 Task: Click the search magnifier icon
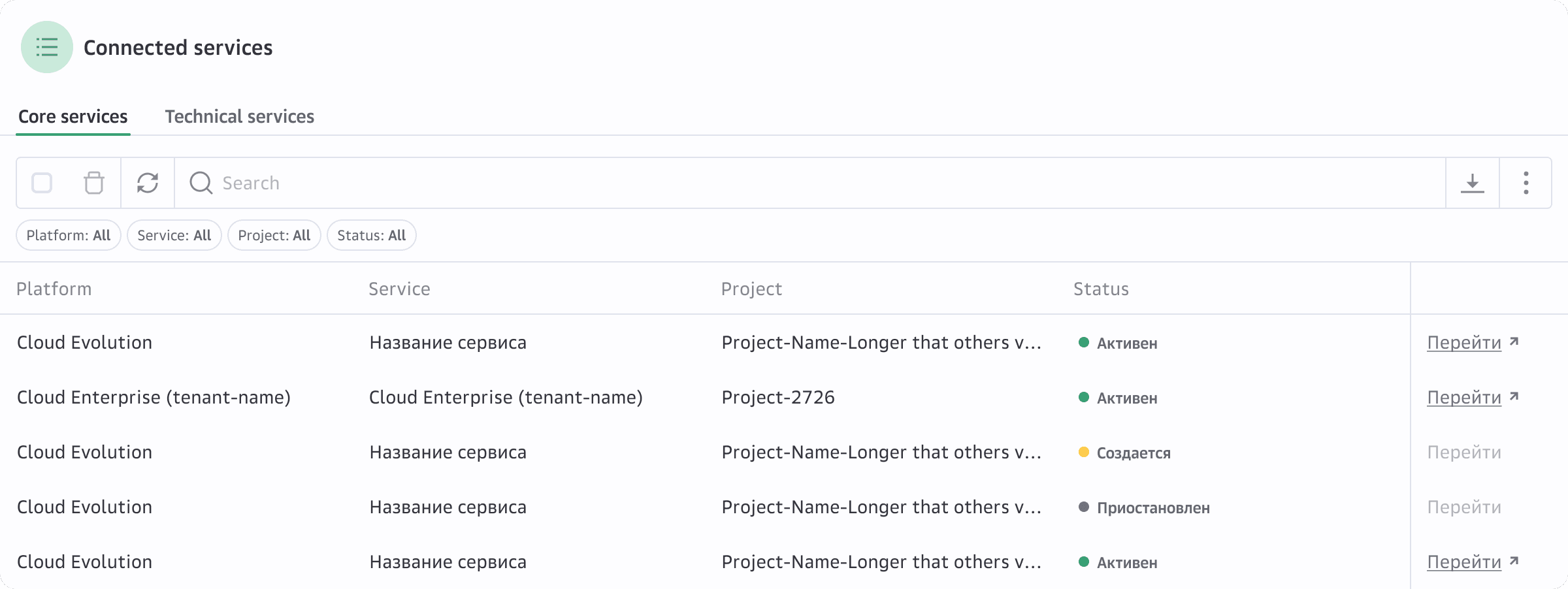point(201,183)
